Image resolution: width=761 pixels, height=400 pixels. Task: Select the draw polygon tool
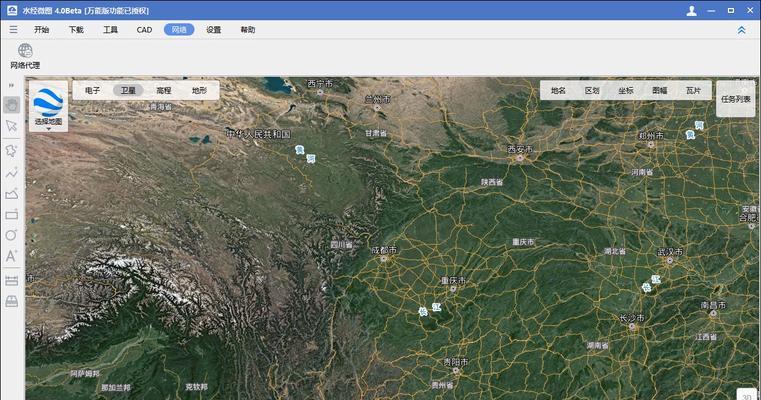(12, 194)
